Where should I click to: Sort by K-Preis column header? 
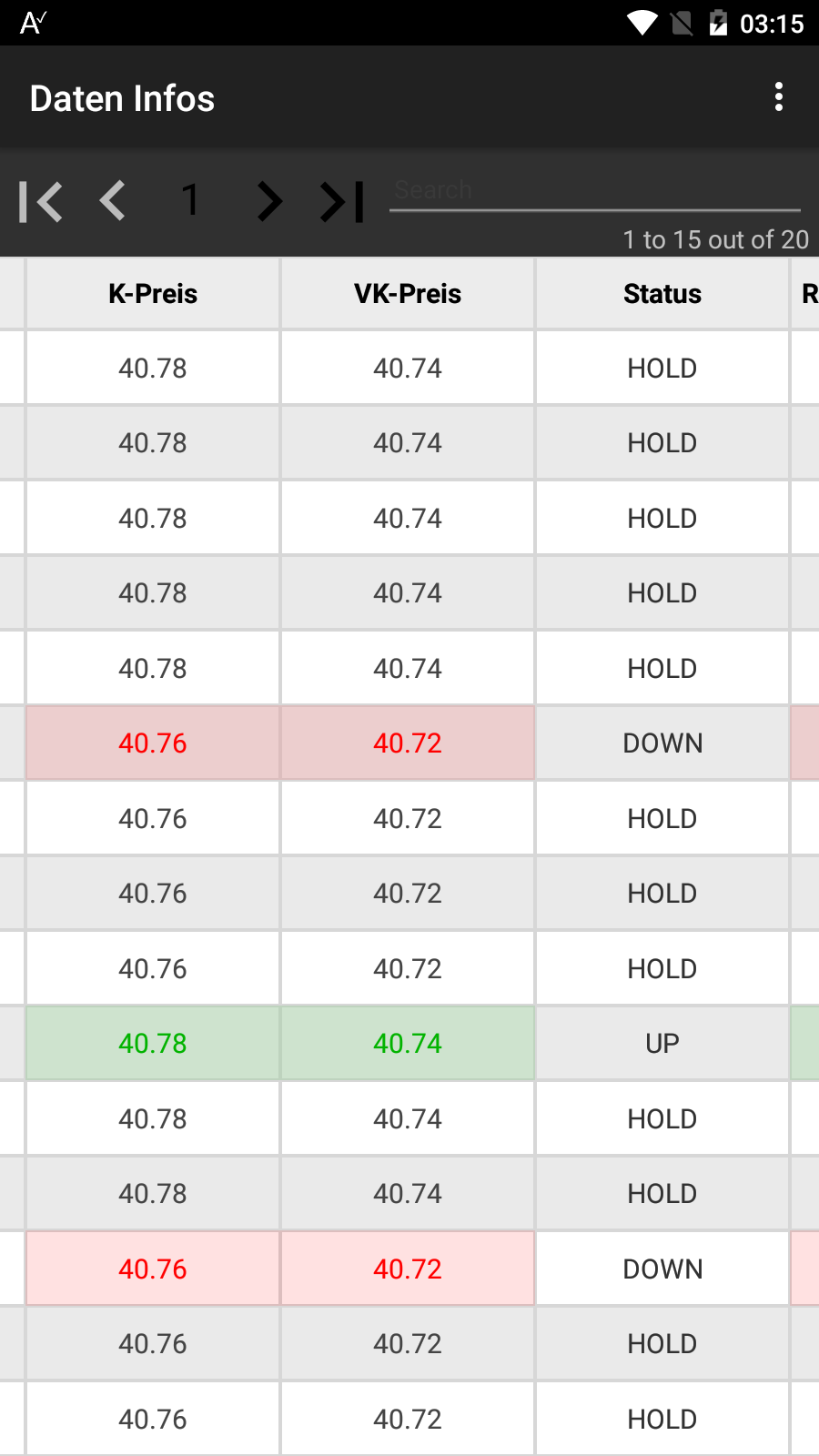tap(153, 294)
